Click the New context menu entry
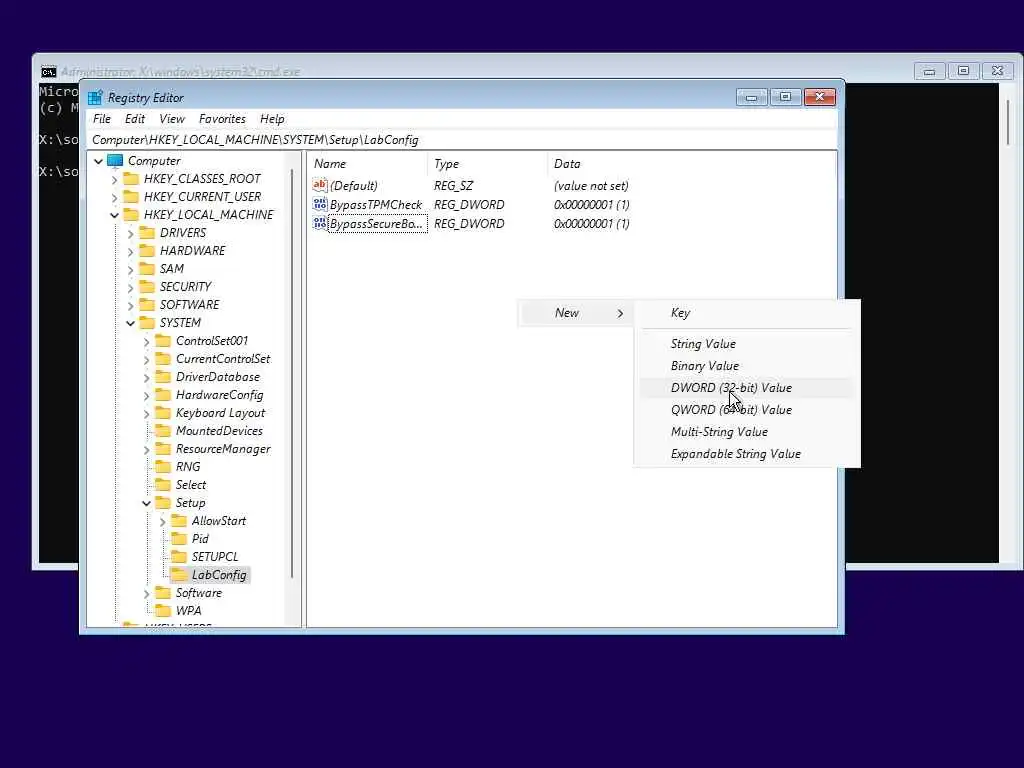Screen dimensions: 1024x768 click(x=576, y=313)
